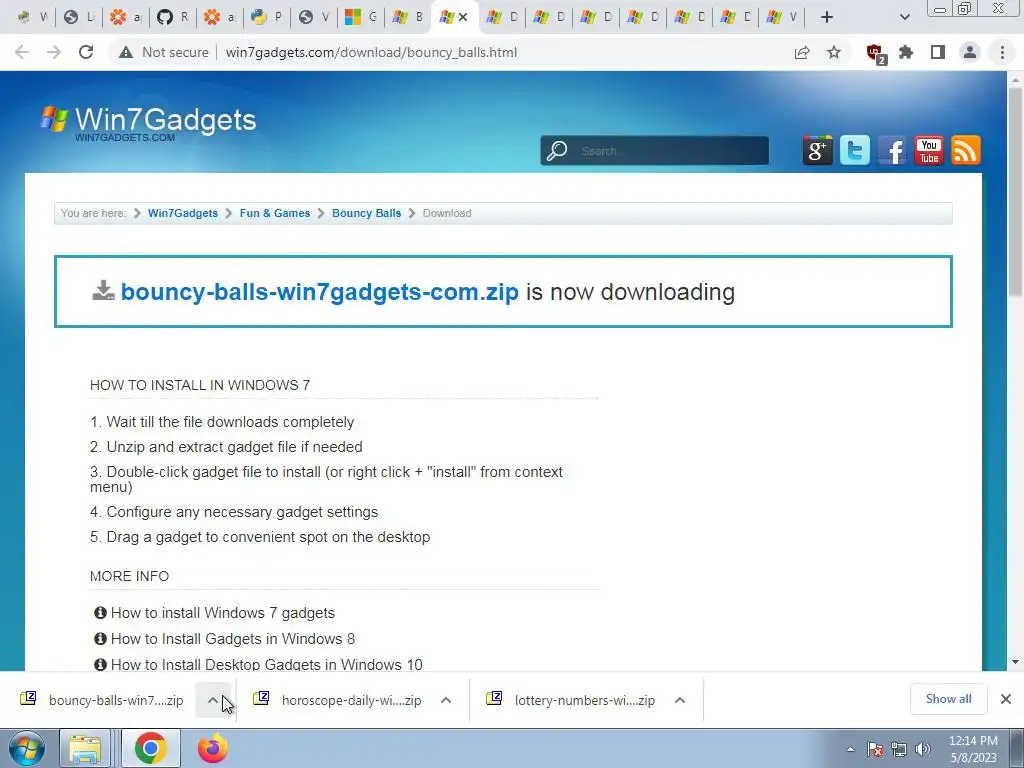Open Google Plus social icon
The height and width of the screenshot is (768, 1024).
point(818,150)
